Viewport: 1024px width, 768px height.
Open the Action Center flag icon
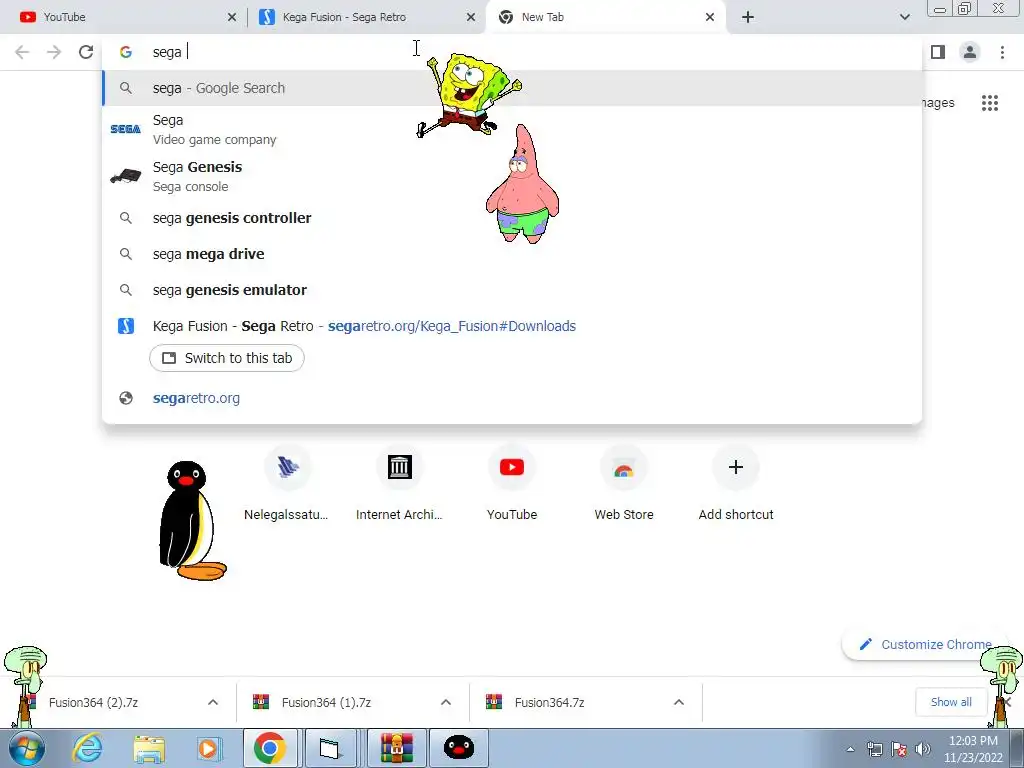(899, 749)
